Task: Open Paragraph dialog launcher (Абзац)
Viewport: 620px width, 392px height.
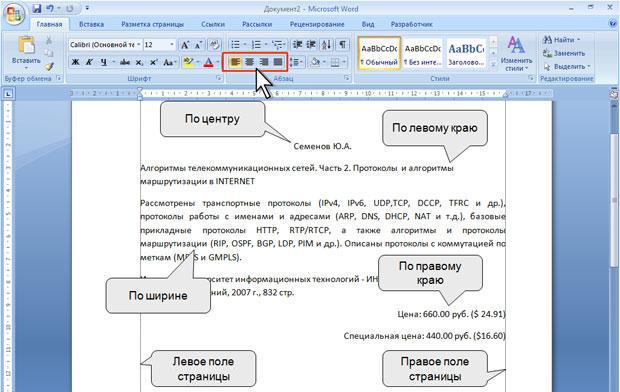Action: pyautogui.click(x=346, y=78)
